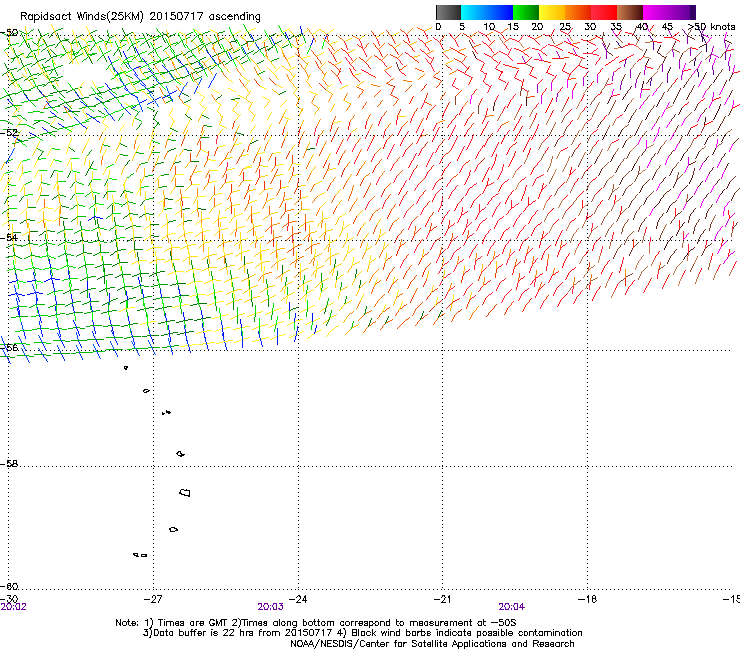The width and height of the screenshot is (740, 650).
Task: Click the brown 35-40 knots legend segment
Action: [630, 12]
